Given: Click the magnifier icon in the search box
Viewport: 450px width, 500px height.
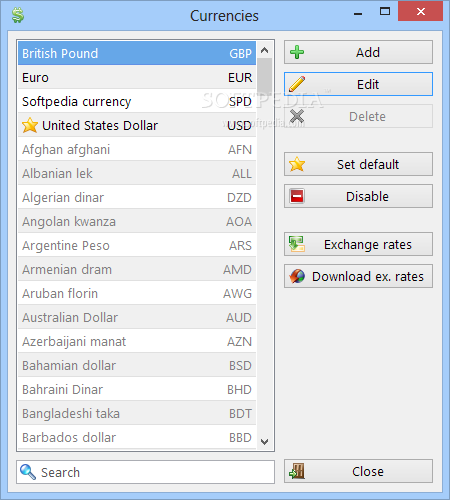Looking at the screenshot, I should pyautogui.click(x=28, y=472).
